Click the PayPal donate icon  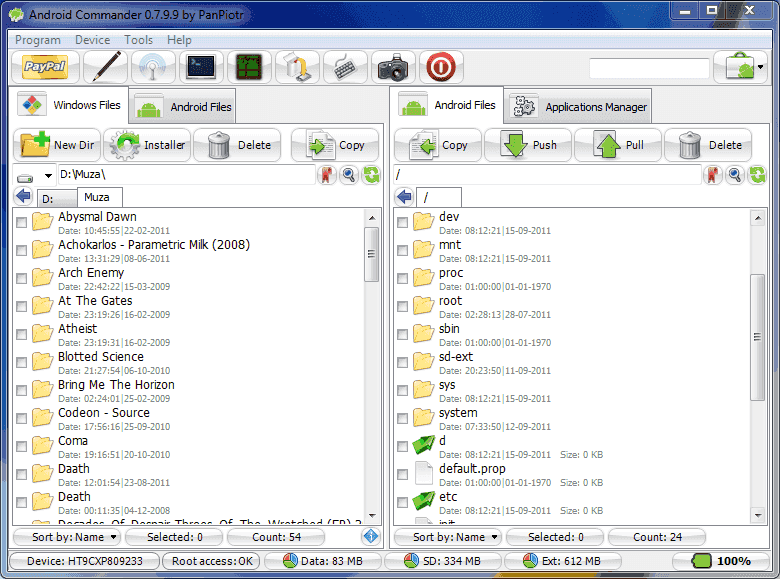45,67
